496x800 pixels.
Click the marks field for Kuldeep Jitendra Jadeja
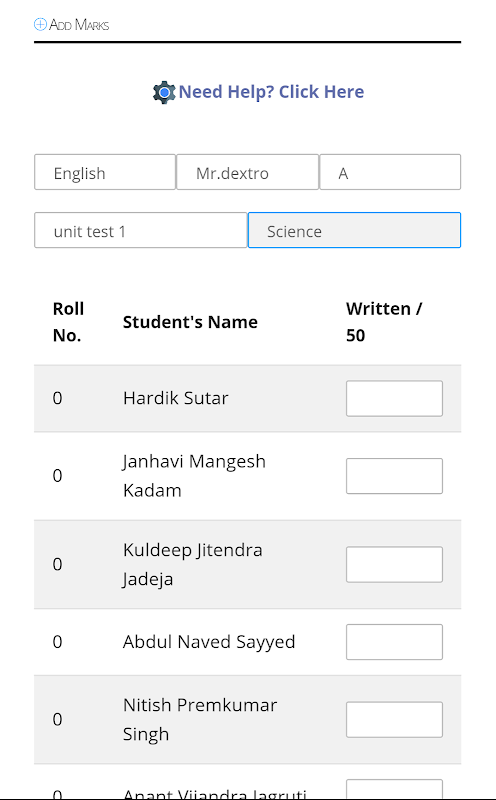click(394, 564)
